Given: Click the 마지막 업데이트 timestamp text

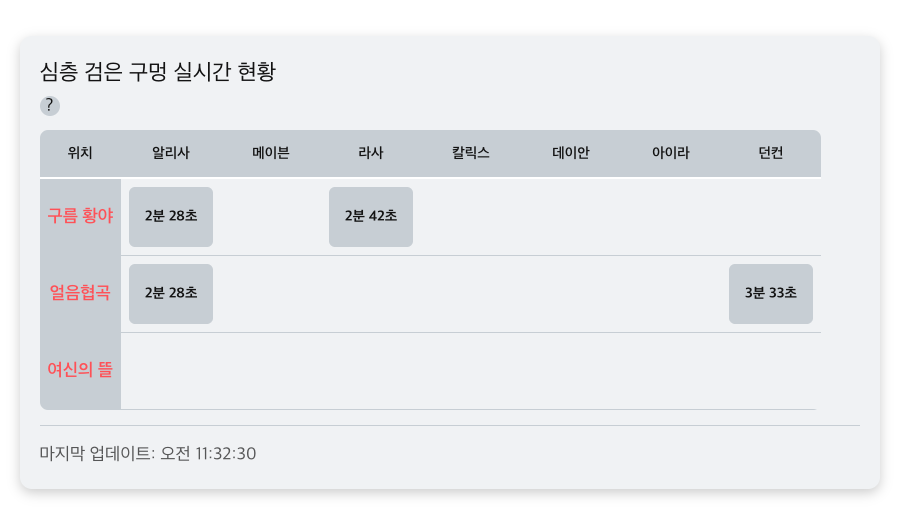Looking at the screenshot, I should (148, 453).
